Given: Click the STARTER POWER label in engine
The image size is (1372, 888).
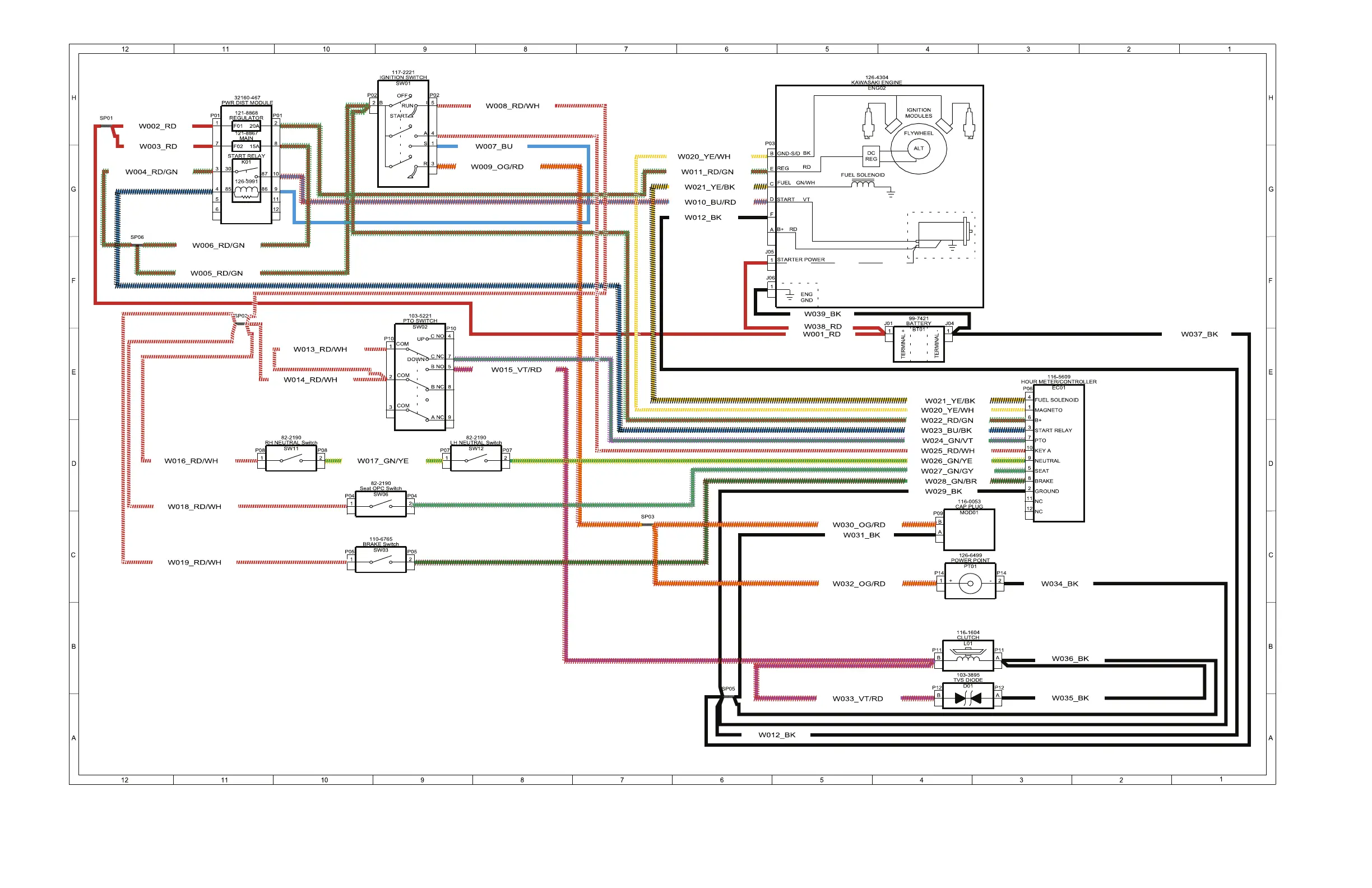Looking at the screenshot, I should [801, 260].
